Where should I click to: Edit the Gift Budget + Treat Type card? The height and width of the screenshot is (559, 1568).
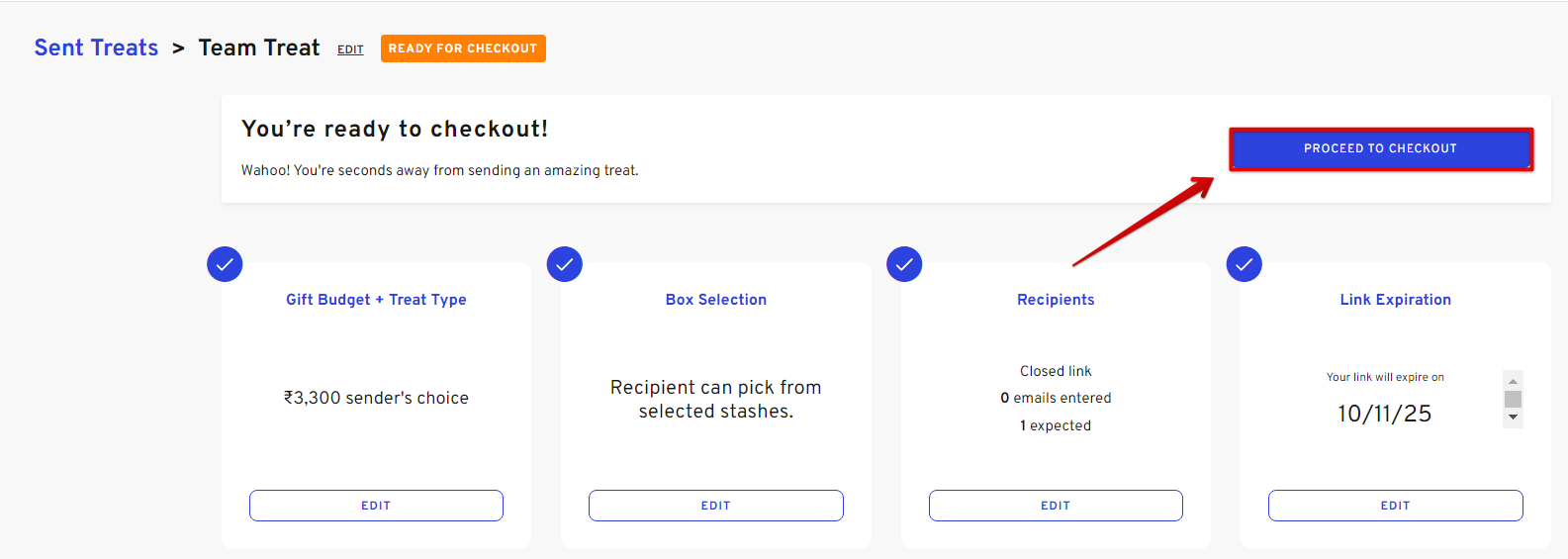376,506
